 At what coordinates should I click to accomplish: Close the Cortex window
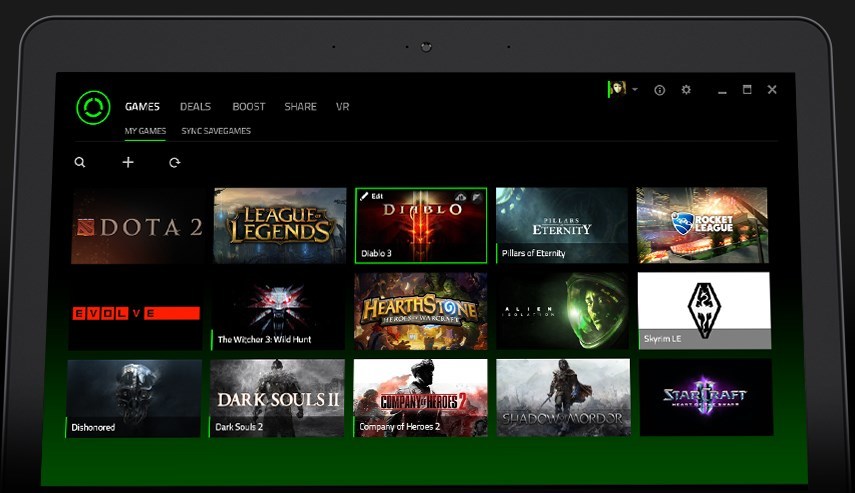click(x=772, y=89)
